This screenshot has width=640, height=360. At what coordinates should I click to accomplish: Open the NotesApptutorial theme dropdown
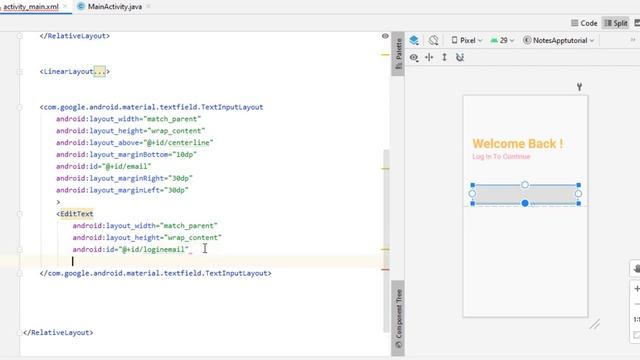coord(558,40)
